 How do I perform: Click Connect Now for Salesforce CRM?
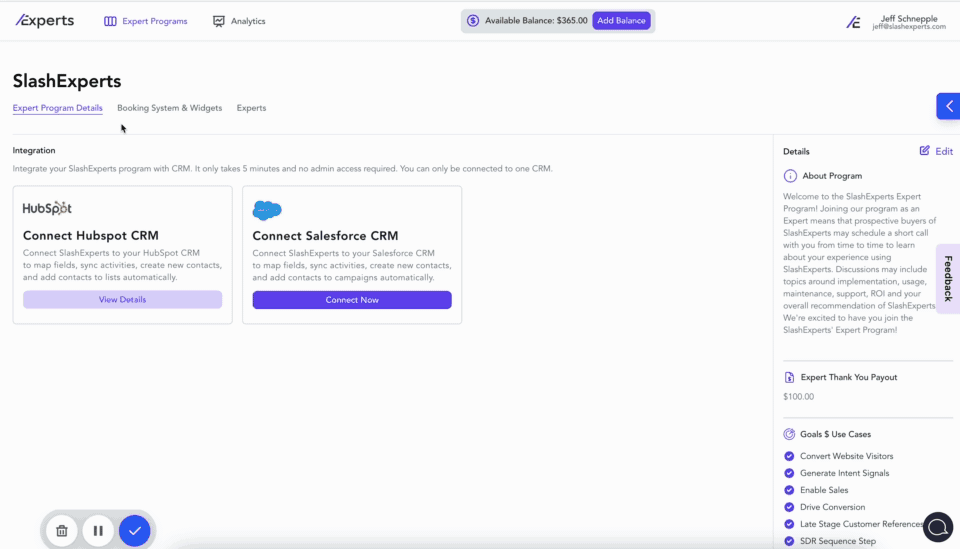[352, 300]
